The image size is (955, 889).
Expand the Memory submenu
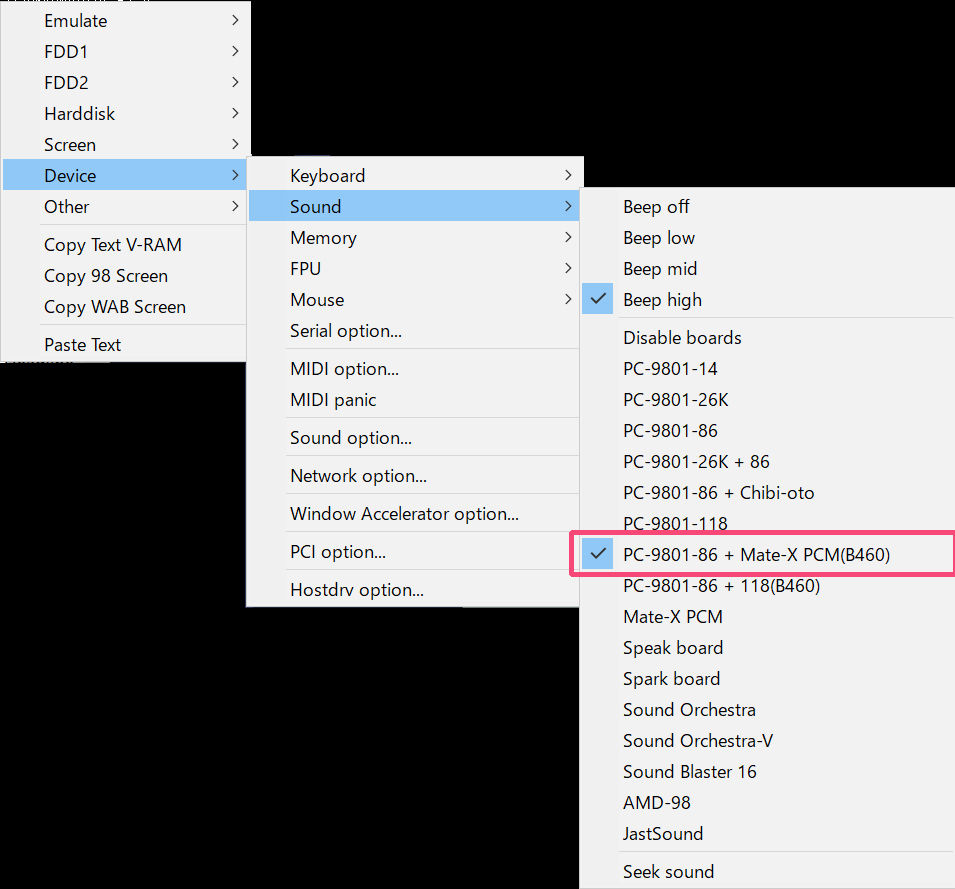click(414, 237)
